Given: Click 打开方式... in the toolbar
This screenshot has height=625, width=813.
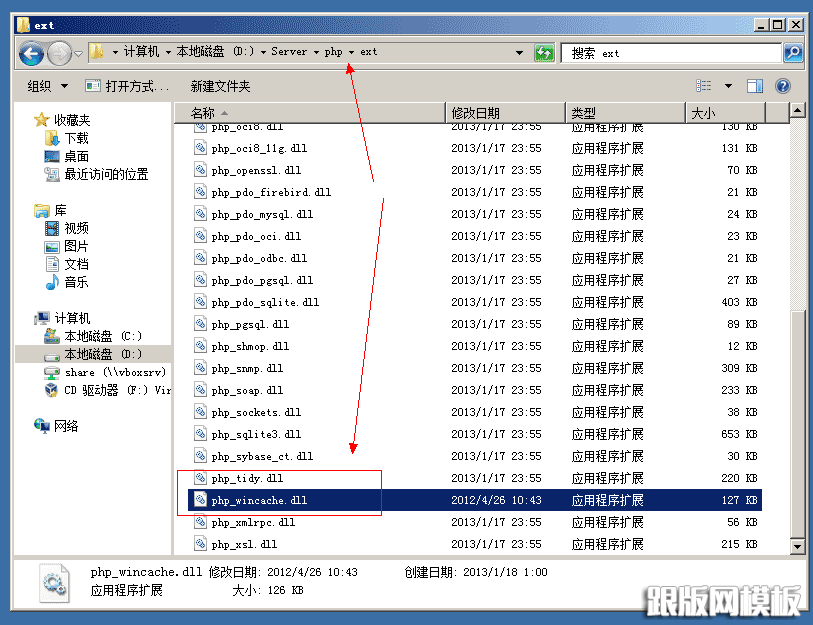Looking at the screenshot, I should pyautogui.click(x=128, y=86).
